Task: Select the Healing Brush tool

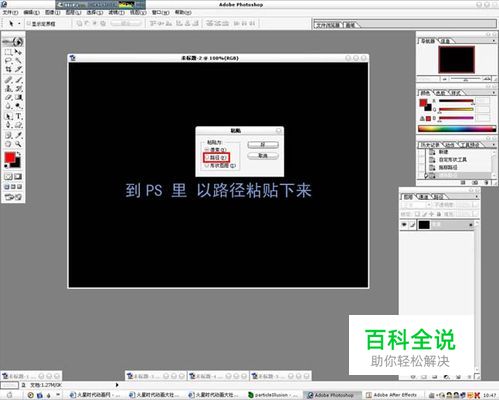Action: tap(8, 80)
